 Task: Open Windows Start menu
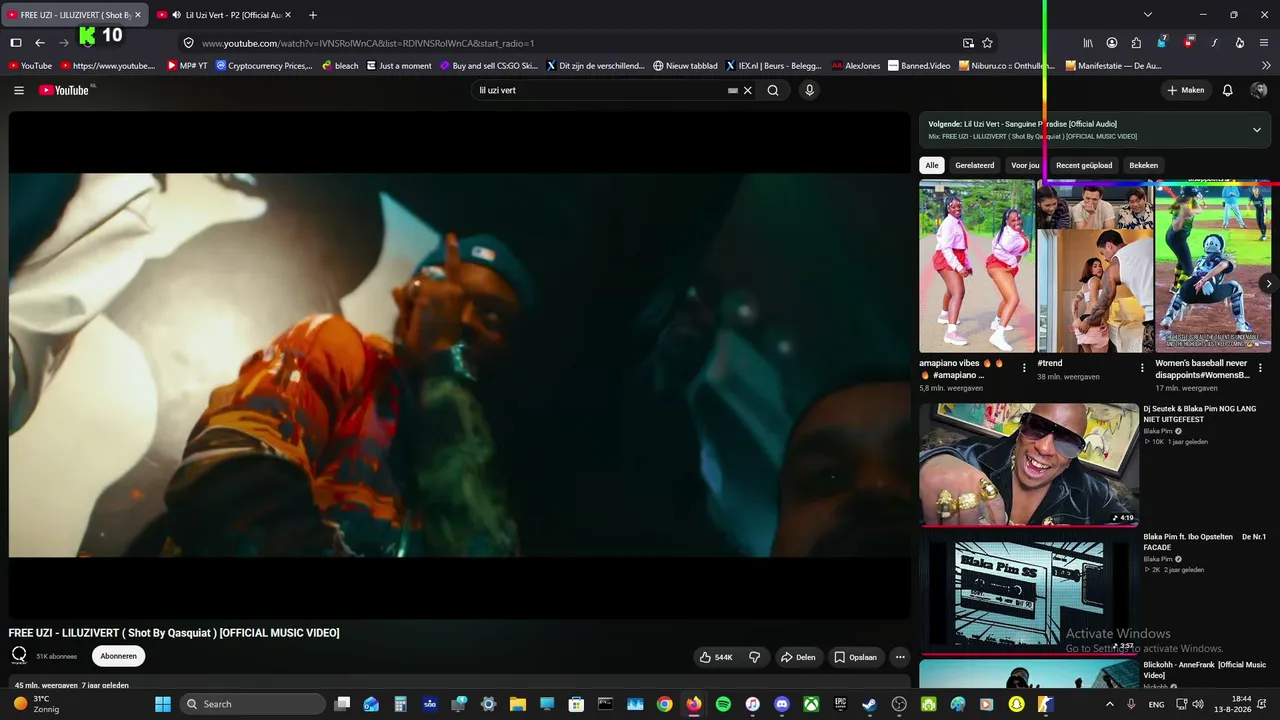pos(162,704)
